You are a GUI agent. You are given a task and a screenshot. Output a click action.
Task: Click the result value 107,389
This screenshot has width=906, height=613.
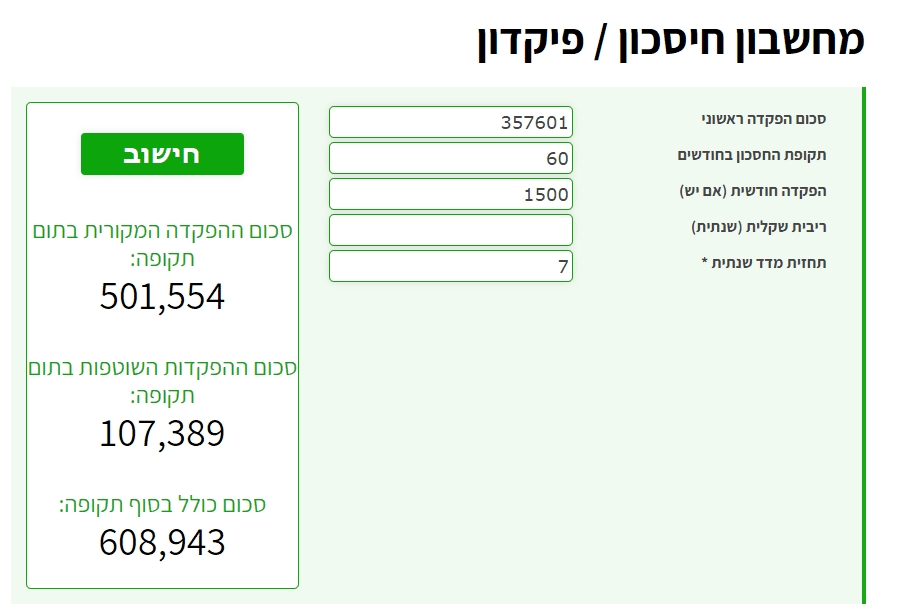[162, 433]
